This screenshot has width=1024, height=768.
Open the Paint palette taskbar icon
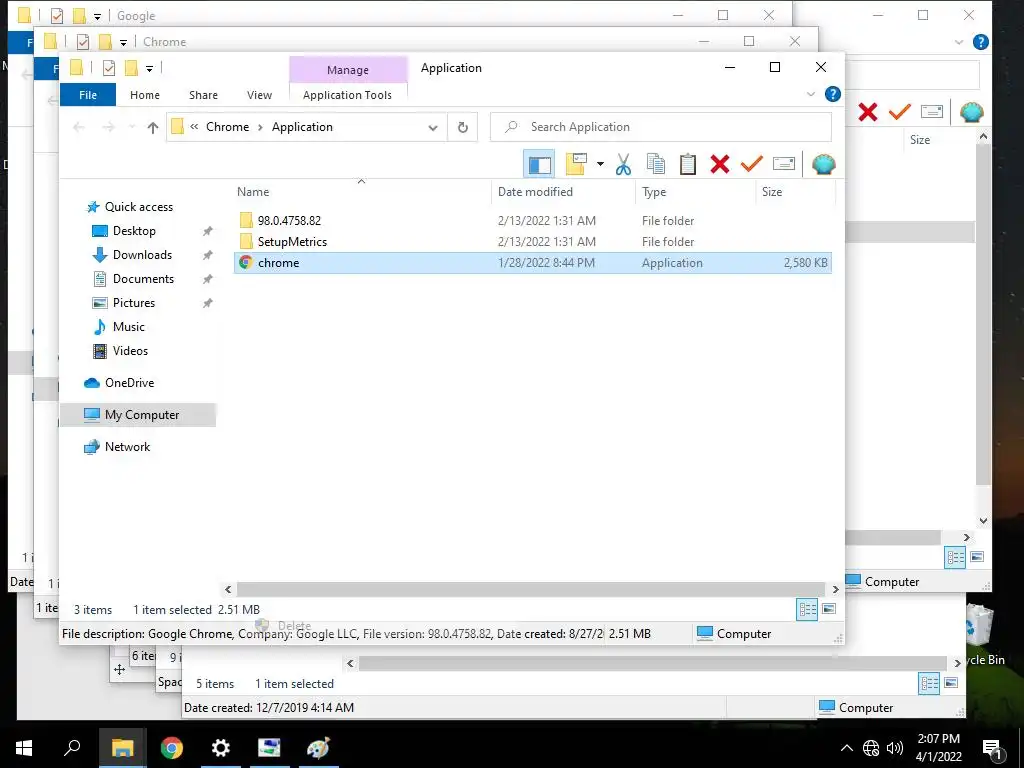click(318, 748)
